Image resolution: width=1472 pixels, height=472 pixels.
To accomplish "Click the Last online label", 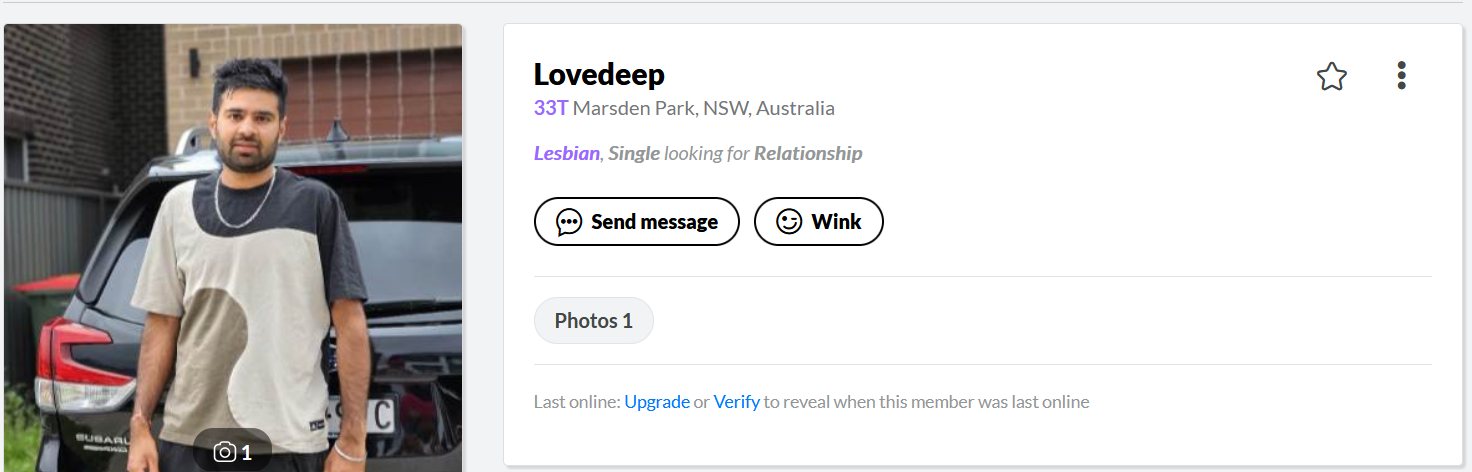I will tap(577, 402).
